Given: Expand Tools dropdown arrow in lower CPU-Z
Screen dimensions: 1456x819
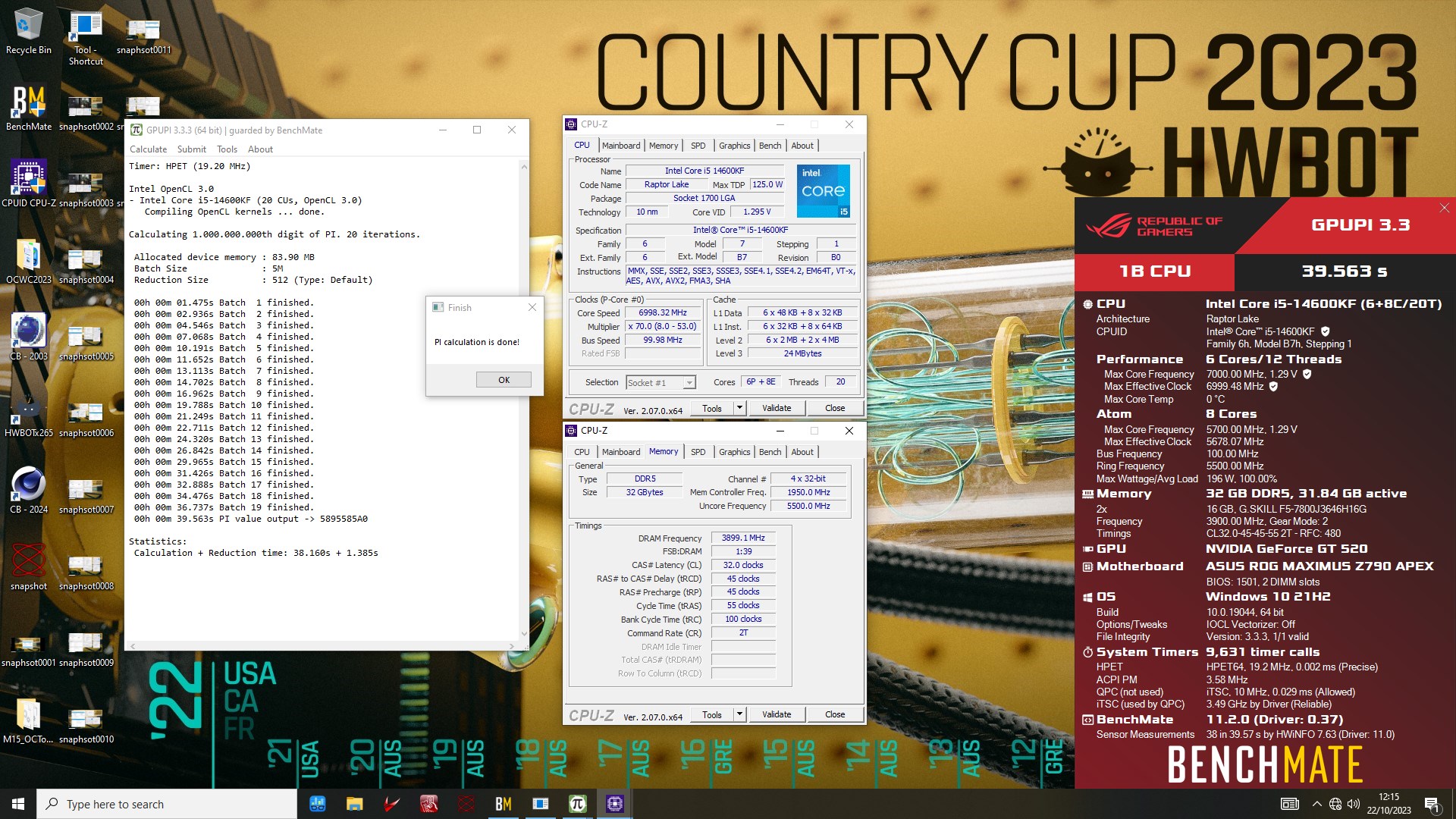Looking at the screenshot, I should pyautogui.click(x=739, y=714).
